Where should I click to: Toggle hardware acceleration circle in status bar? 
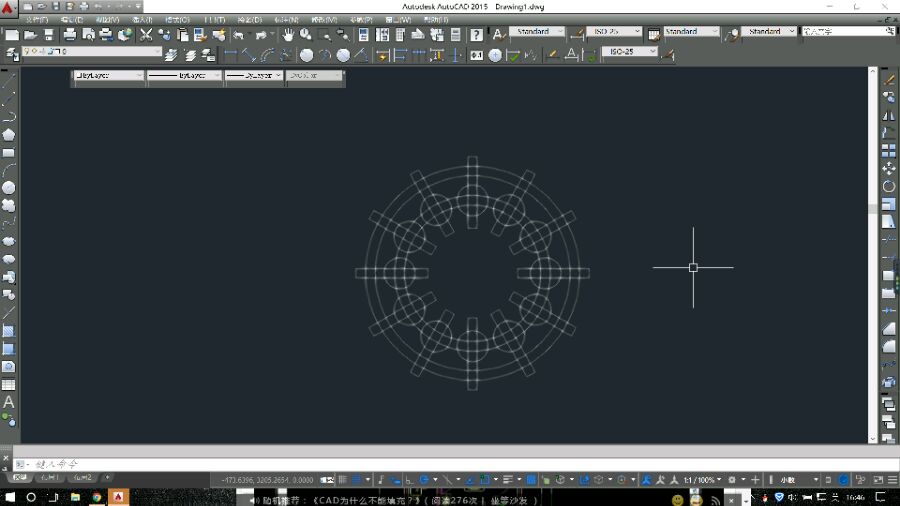click(843, 480)
